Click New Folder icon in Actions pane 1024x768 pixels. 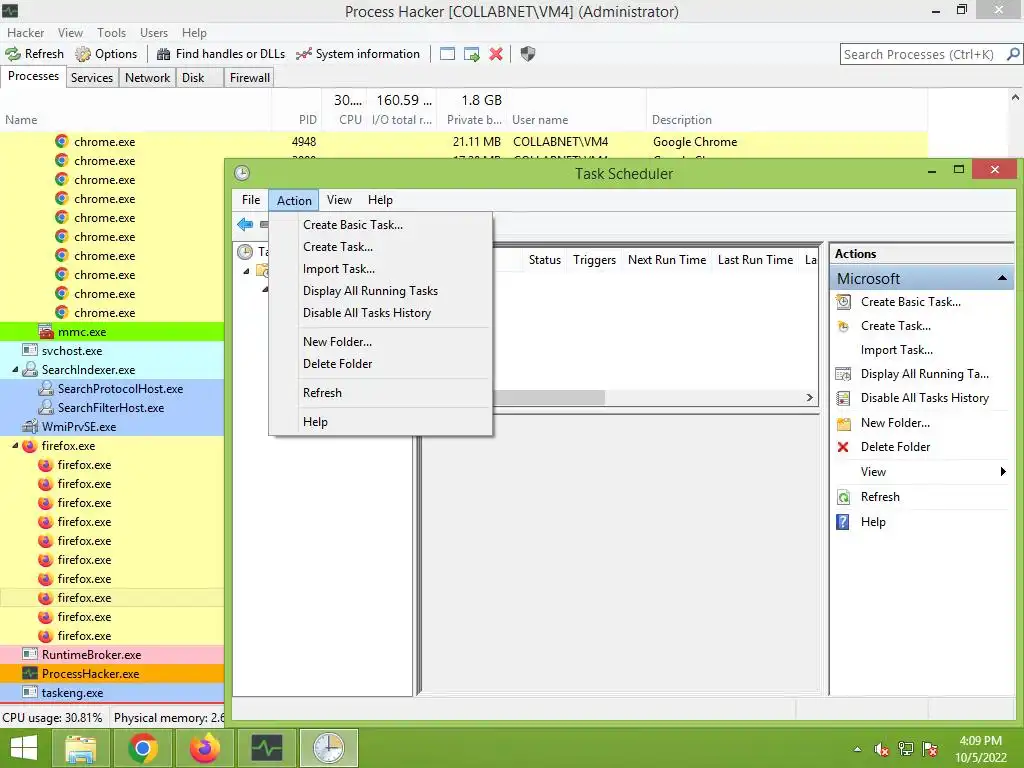843,423
